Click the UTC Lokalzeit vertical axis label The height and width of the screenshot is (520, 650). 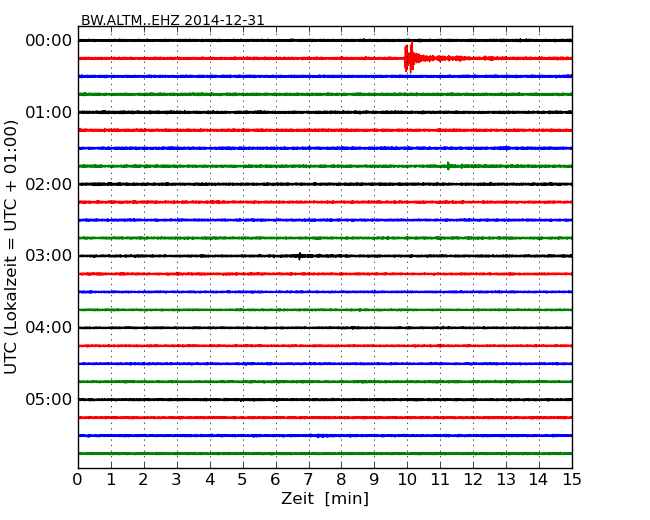pyautogui.click(x=11, y=247)
